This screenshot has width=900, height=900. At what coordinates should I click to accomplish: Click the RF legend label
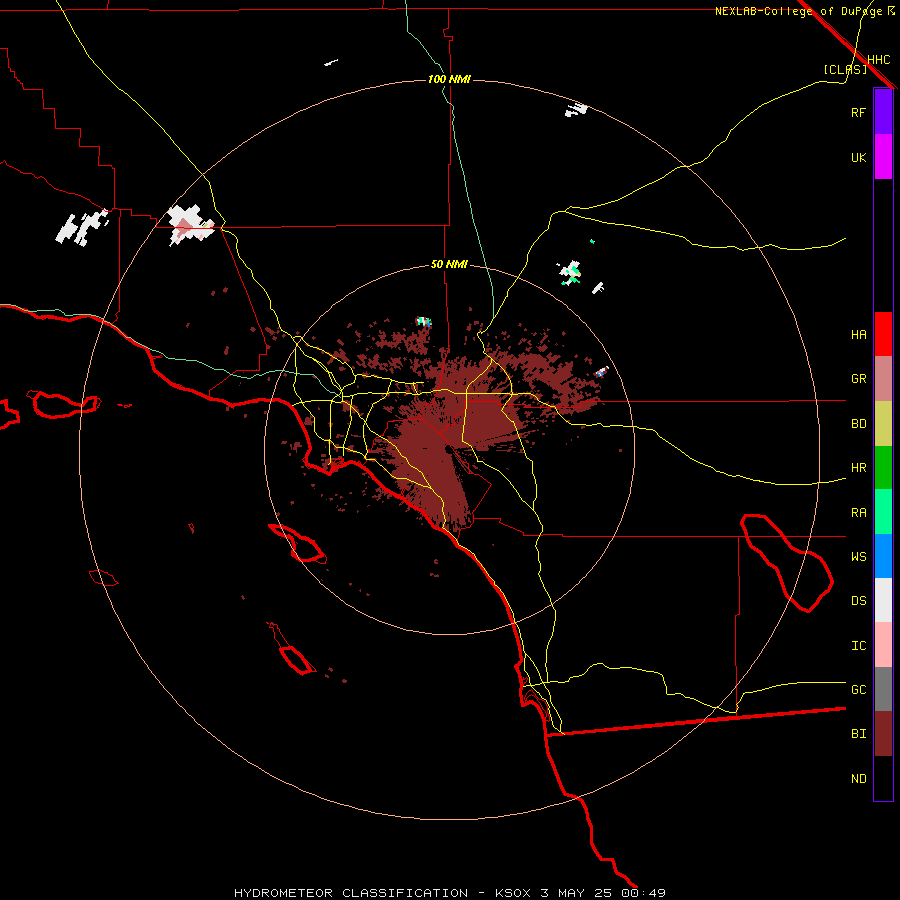click(858, 112)
